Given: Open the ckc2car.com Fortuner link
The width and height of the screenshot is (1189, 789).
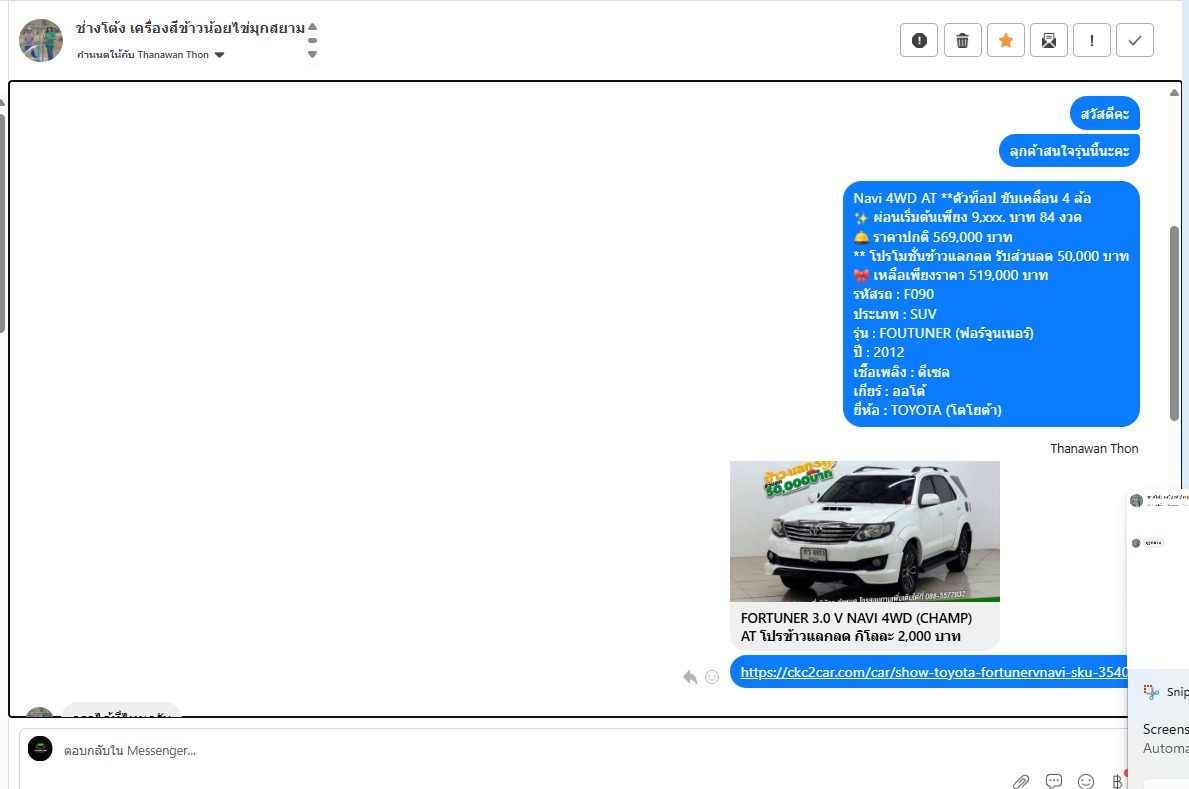Looking at the screenshot, I should click(x=933, y=672).
